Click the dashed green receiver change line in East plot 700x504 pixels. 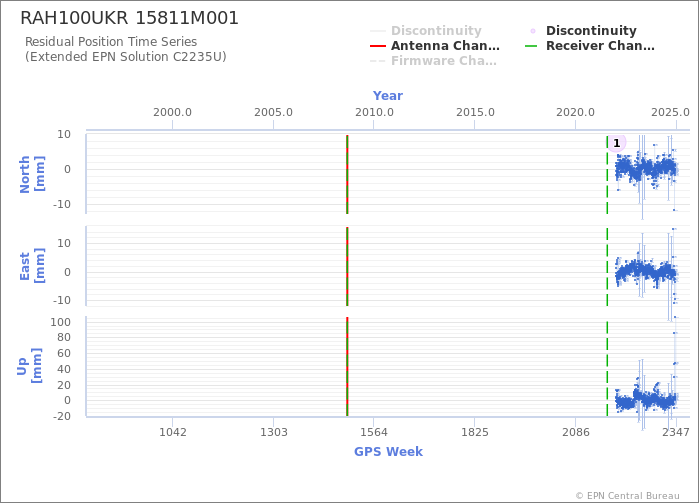[607, 267]
